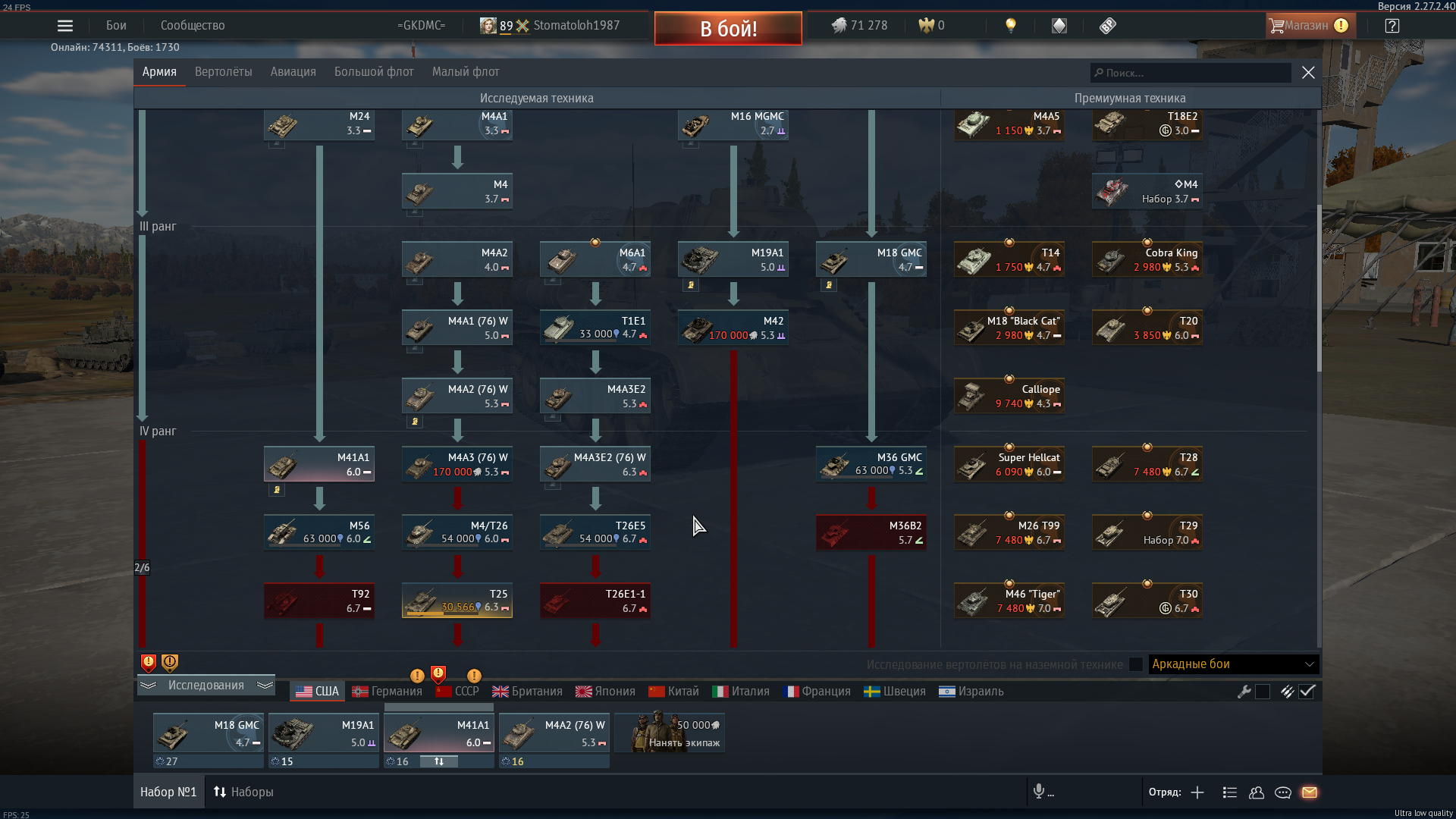
Task: Open the Наборы presets button
Action: [243, 792]
